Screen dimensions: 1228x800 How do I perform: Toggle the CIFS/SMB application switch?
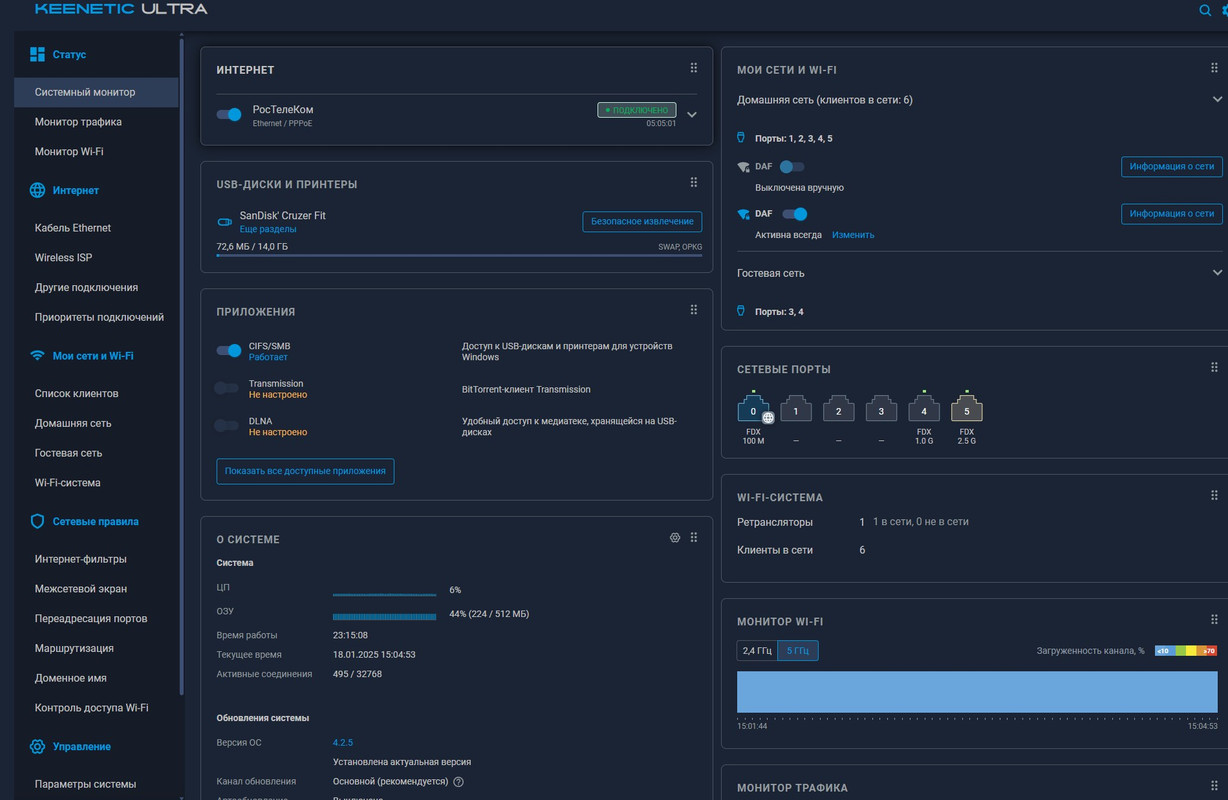[x=229, y=351]
